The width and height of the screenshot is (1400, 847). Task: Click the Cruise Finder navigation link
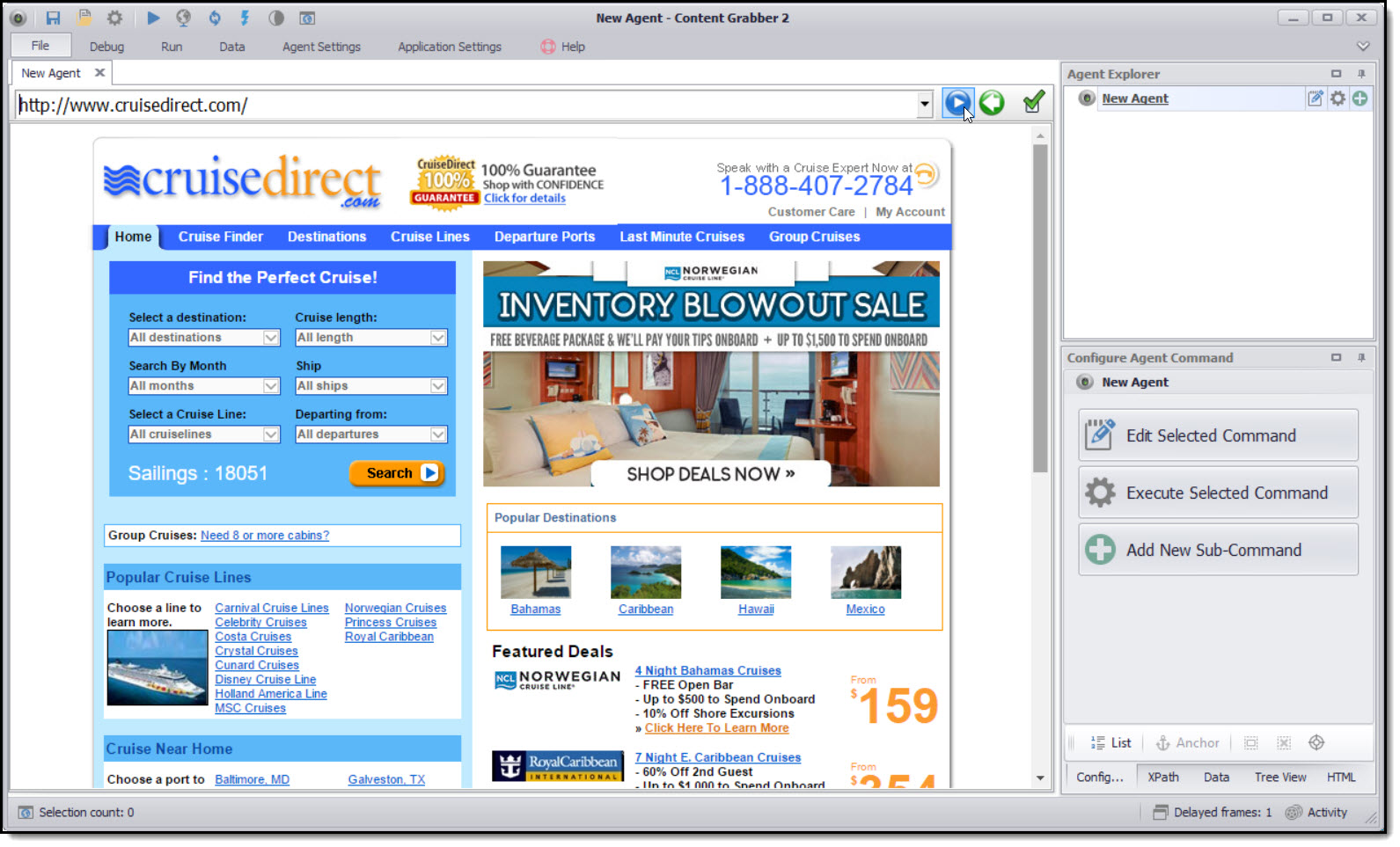tap(220, 237)
